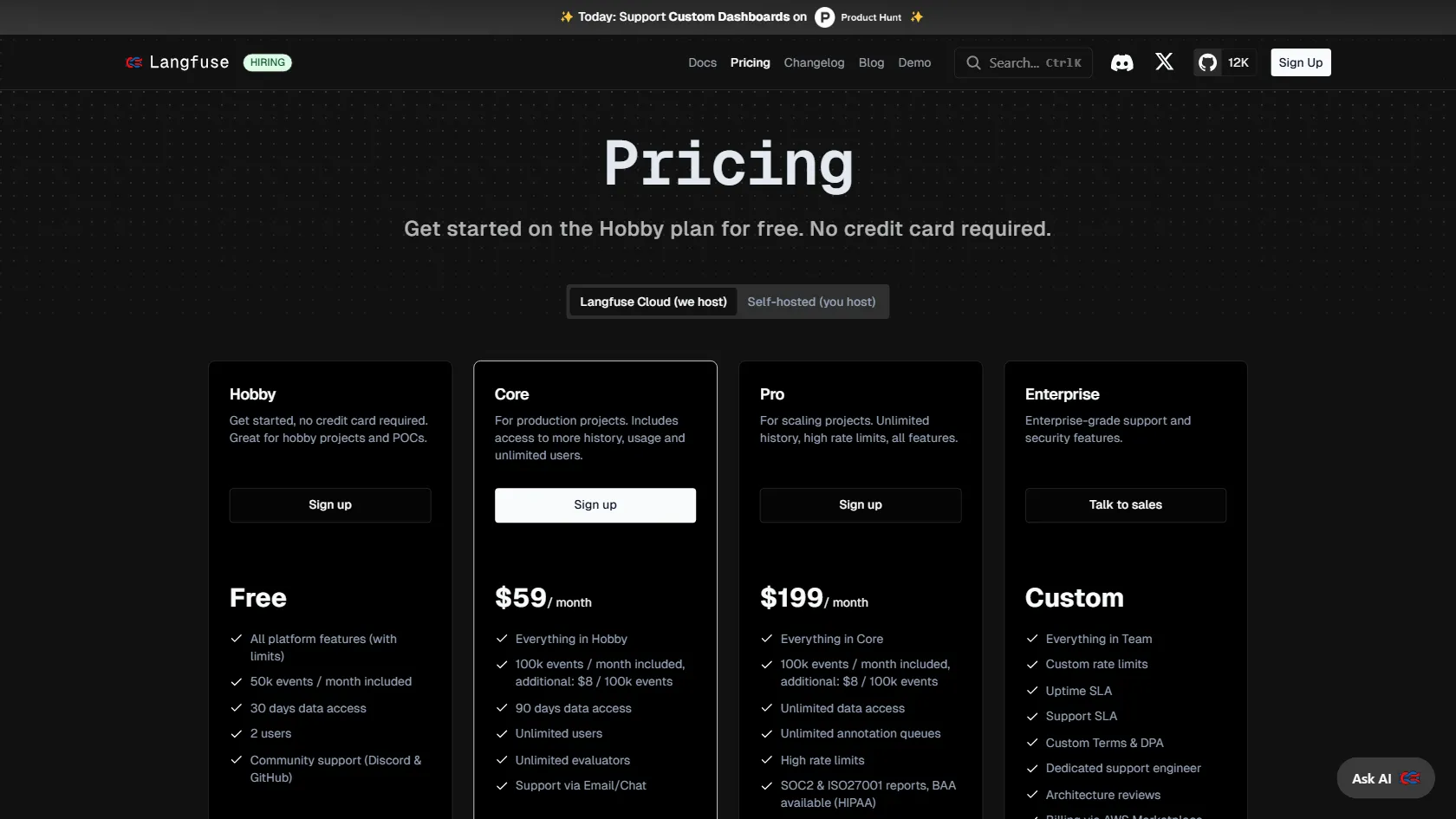
Task: Click 'Support via Email/Chat' feature
Action: coord(581,786)
